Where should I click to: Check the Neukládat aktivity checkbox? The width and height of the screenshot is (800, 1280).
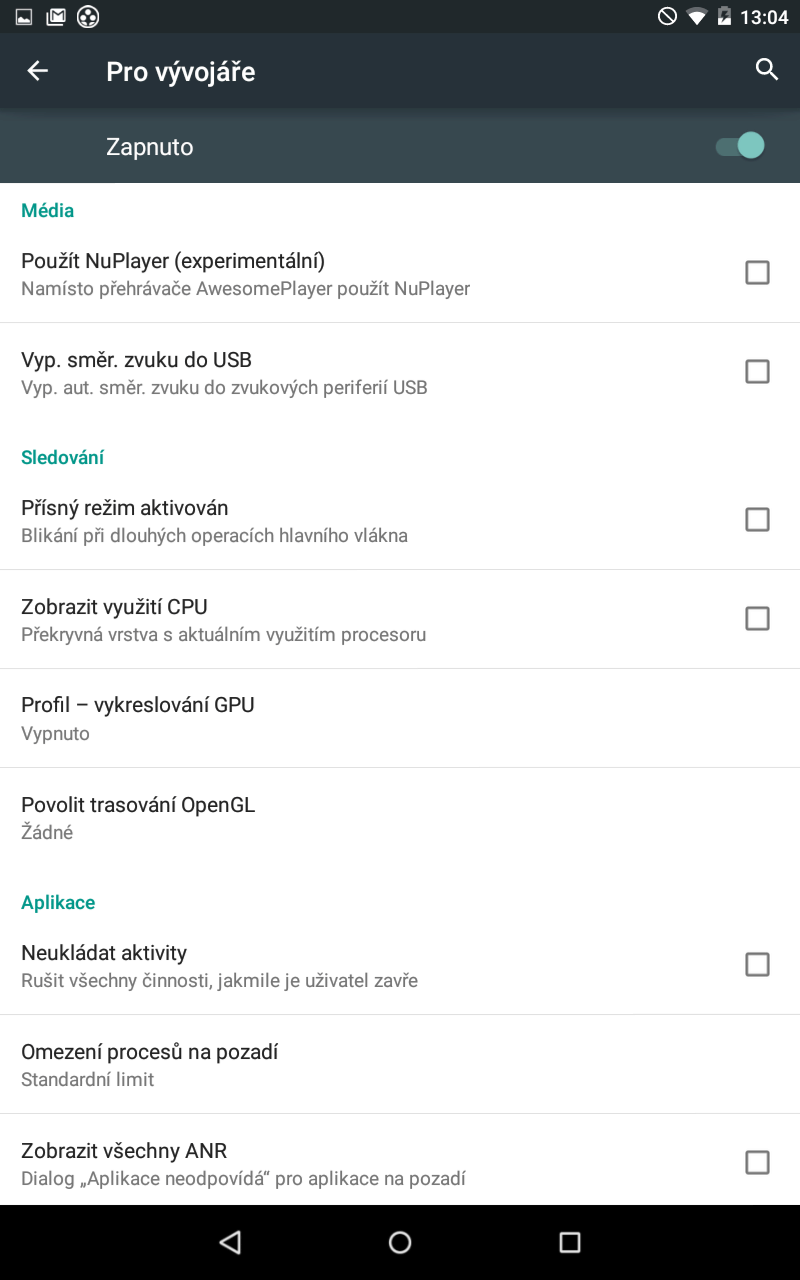point(758,965)
